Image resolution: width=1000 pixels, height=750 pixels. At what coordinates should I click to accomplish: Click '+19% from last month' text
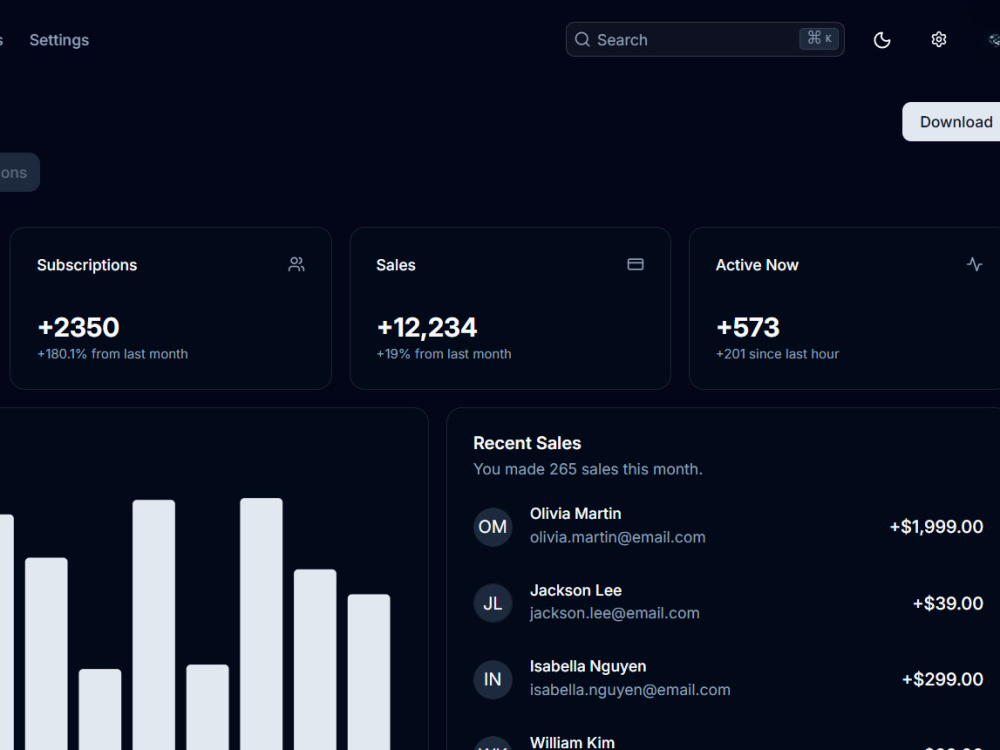(x=444, y=354)
